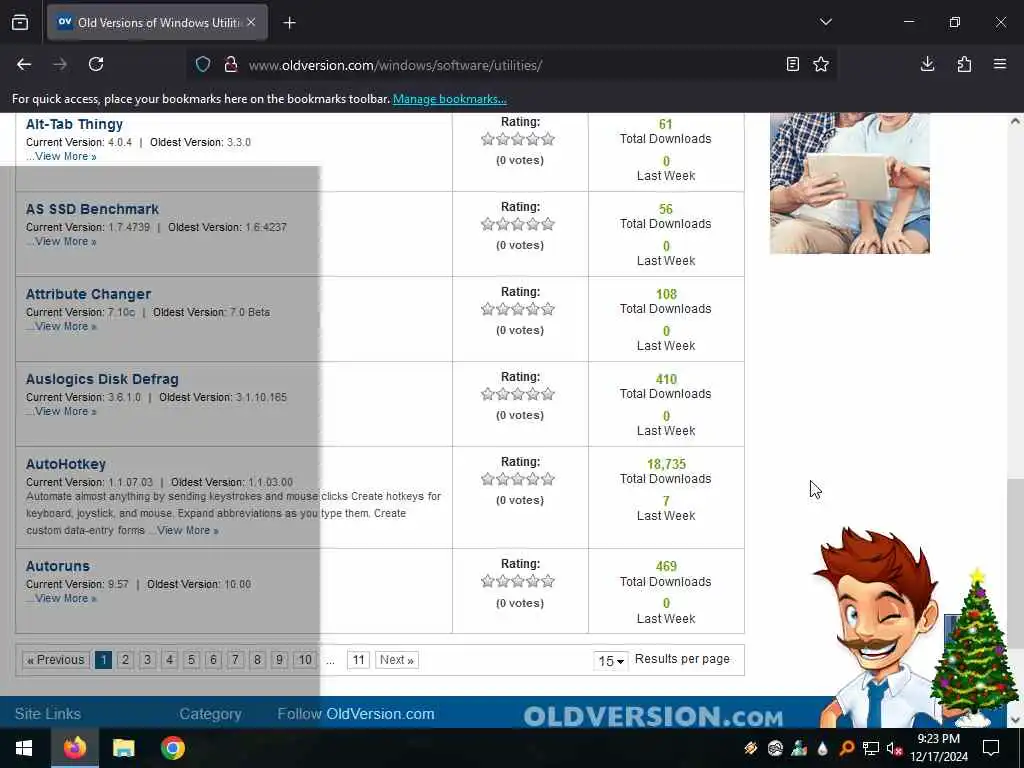Switch to the Old Versions of Windows Utilities tab
1024x768 pixels.
point(157,22)
